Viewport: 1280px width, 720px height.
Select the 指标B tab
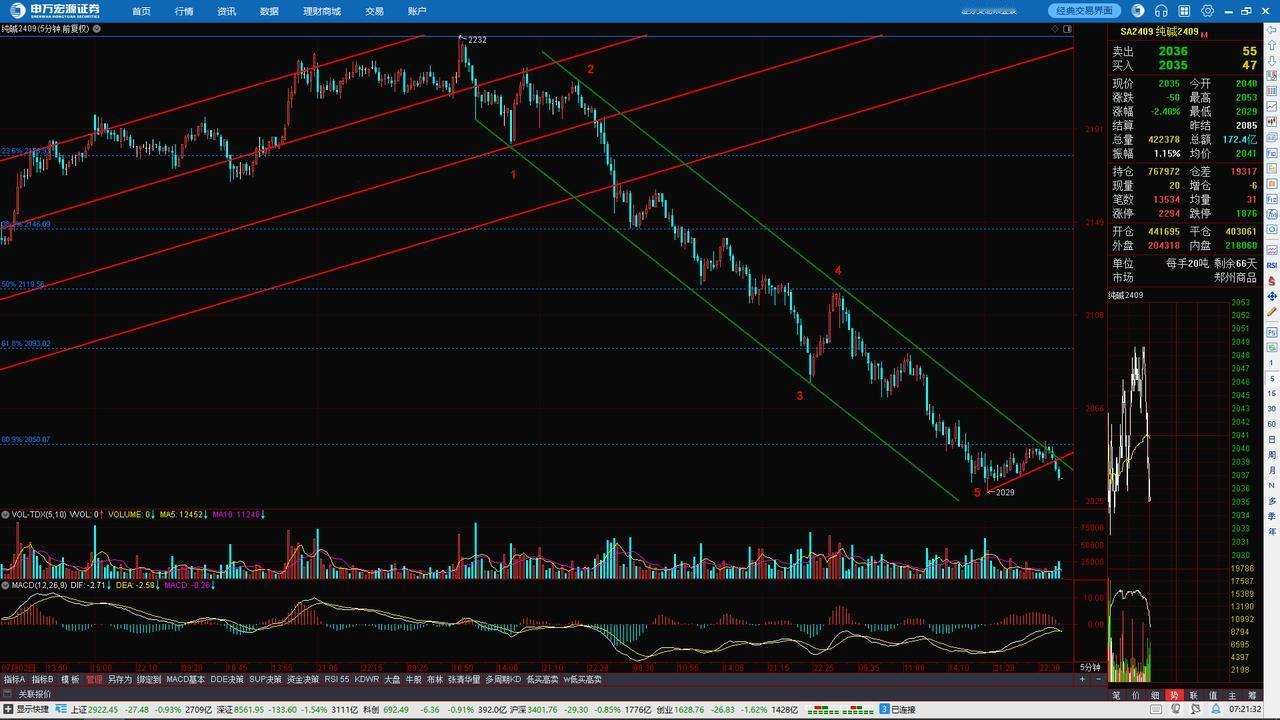[43, 679]
